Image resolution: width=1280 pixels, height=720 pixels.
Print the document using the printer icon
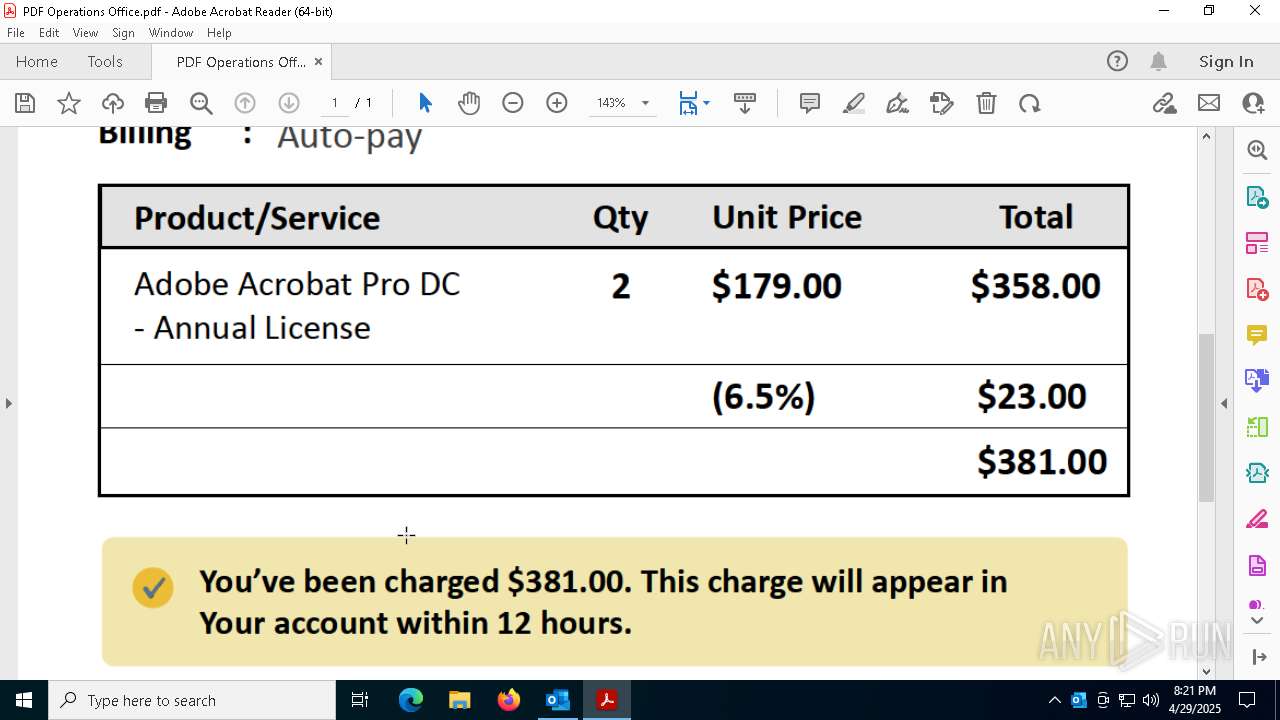(156, 103)
